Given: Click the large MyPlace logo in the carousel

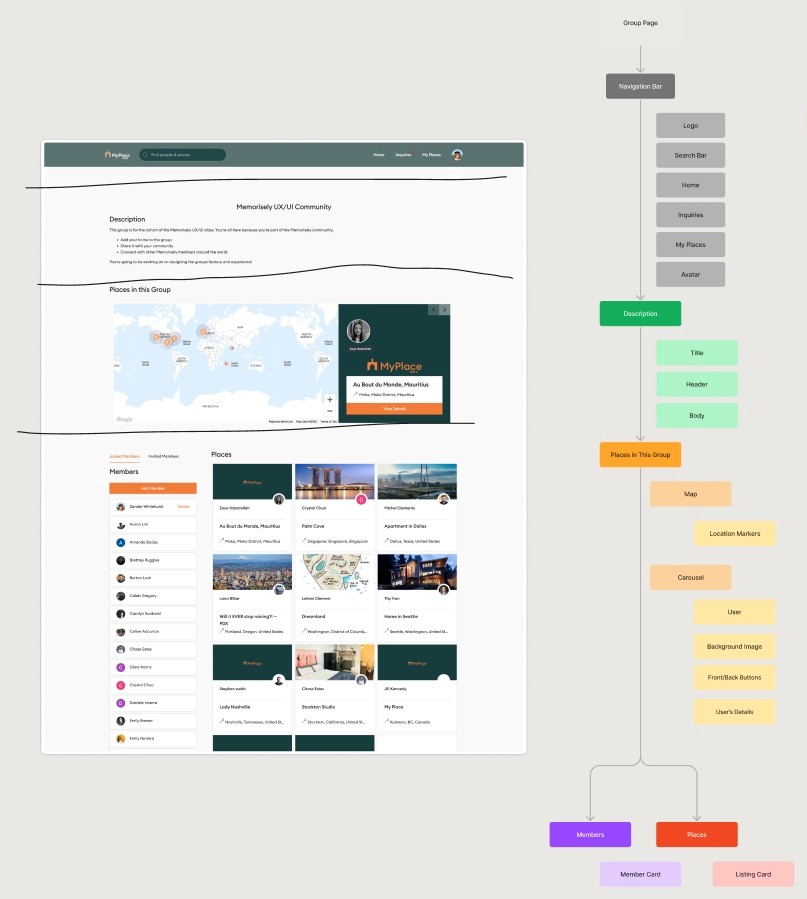Looking at the screenshot, I should pos(394,365).
